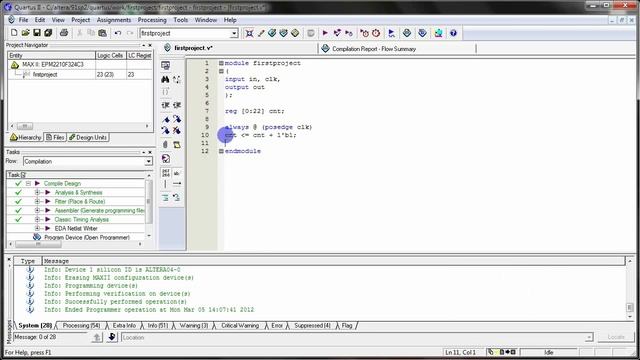Open the File menu
Image resolution: width=640 pixels, height=360 pixels.
point(23,20)
